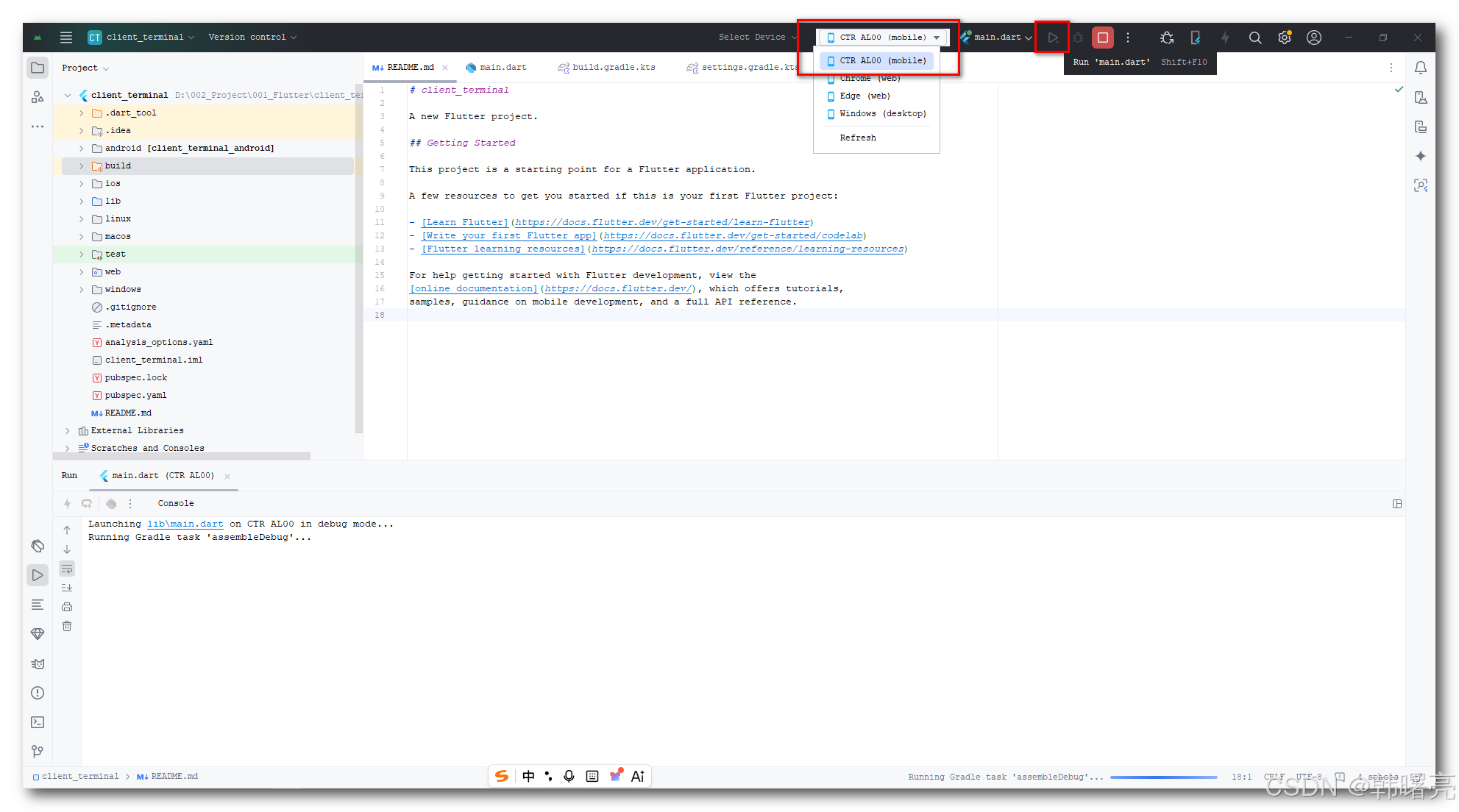
Task: Open the Project folder tool window icon
Action: 38,68
